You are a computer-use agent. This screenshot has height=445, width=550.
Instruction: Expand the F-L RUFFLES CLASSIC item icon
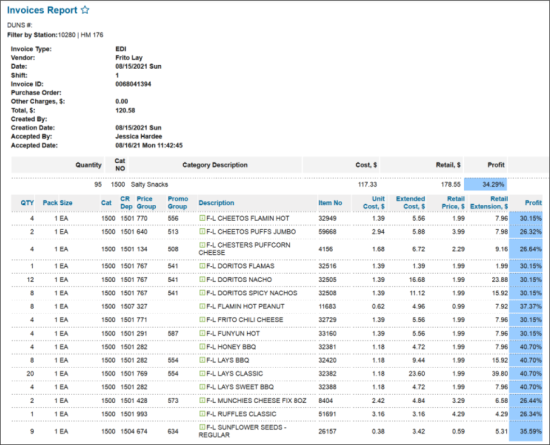click(x=202, y=414)
